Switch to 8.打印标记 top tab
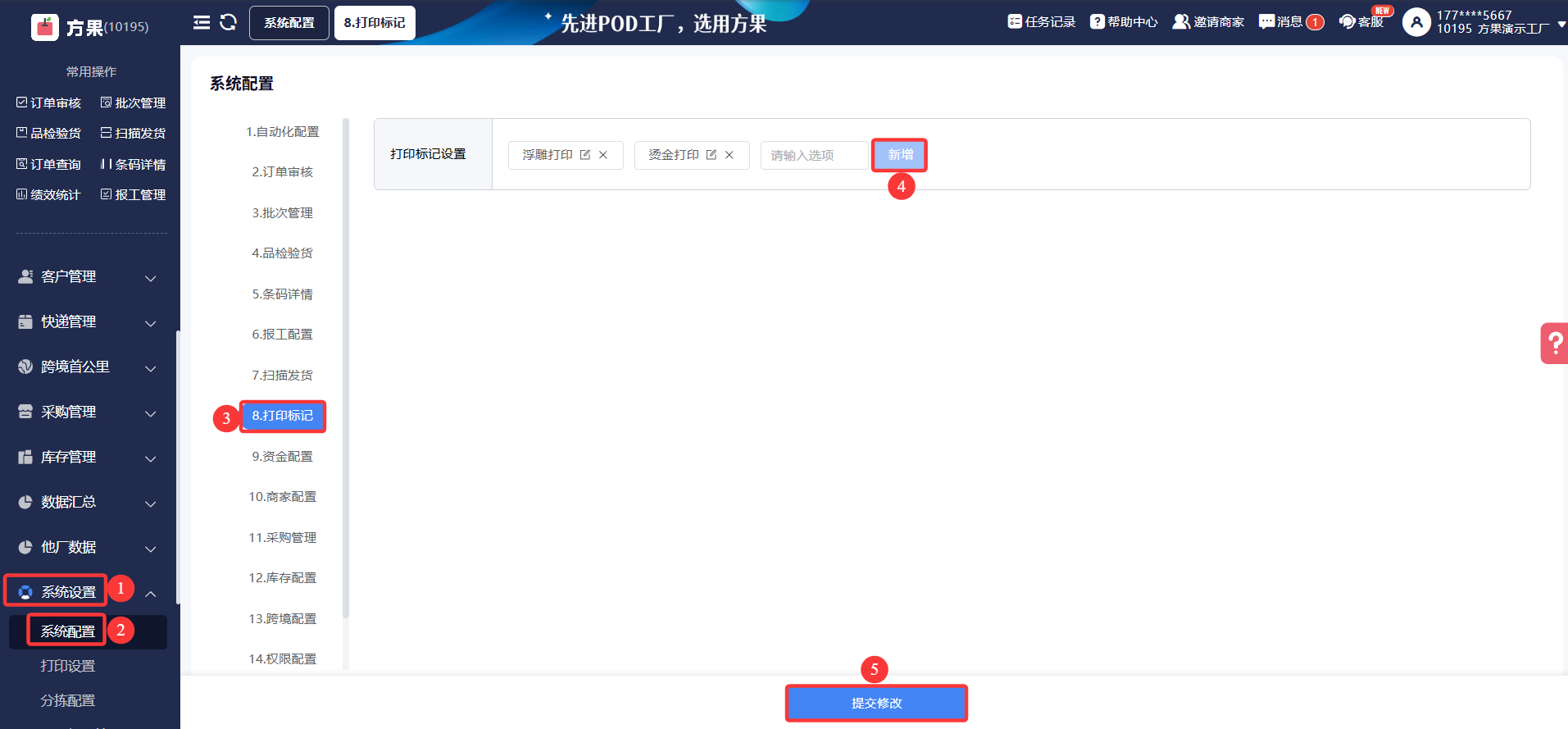Image resolution: width=1568 pixels, height=729 pixels. tap(375, 23)
